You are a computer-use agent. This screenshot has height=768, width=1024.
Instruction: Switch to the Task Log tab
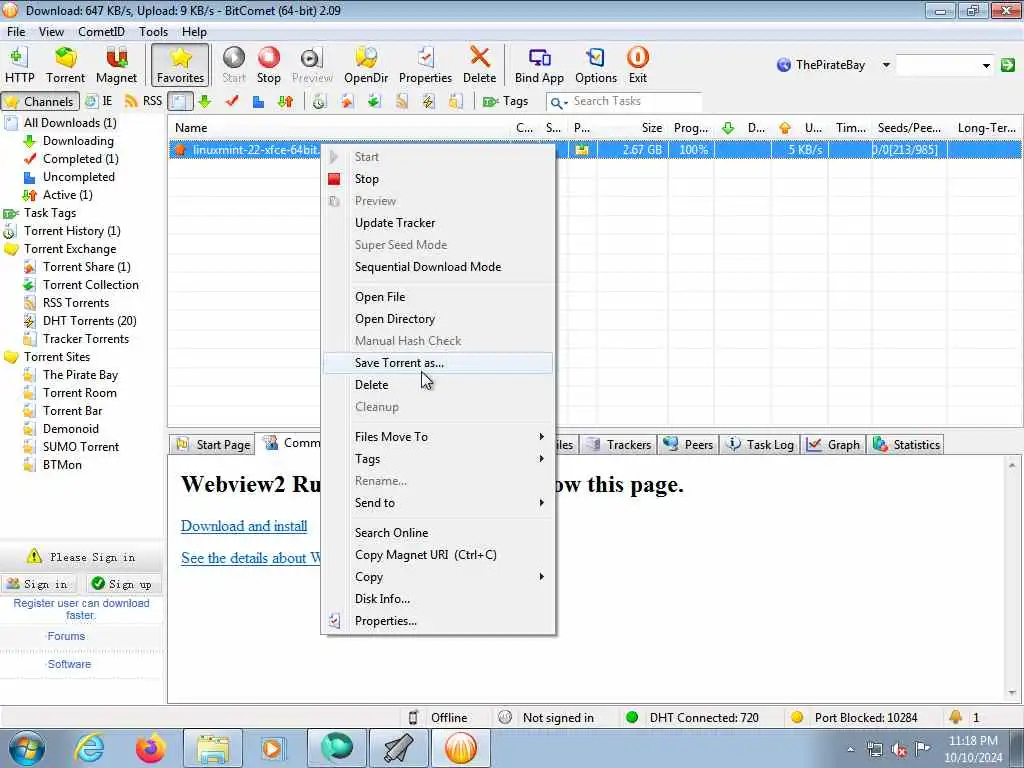(760, 445)
